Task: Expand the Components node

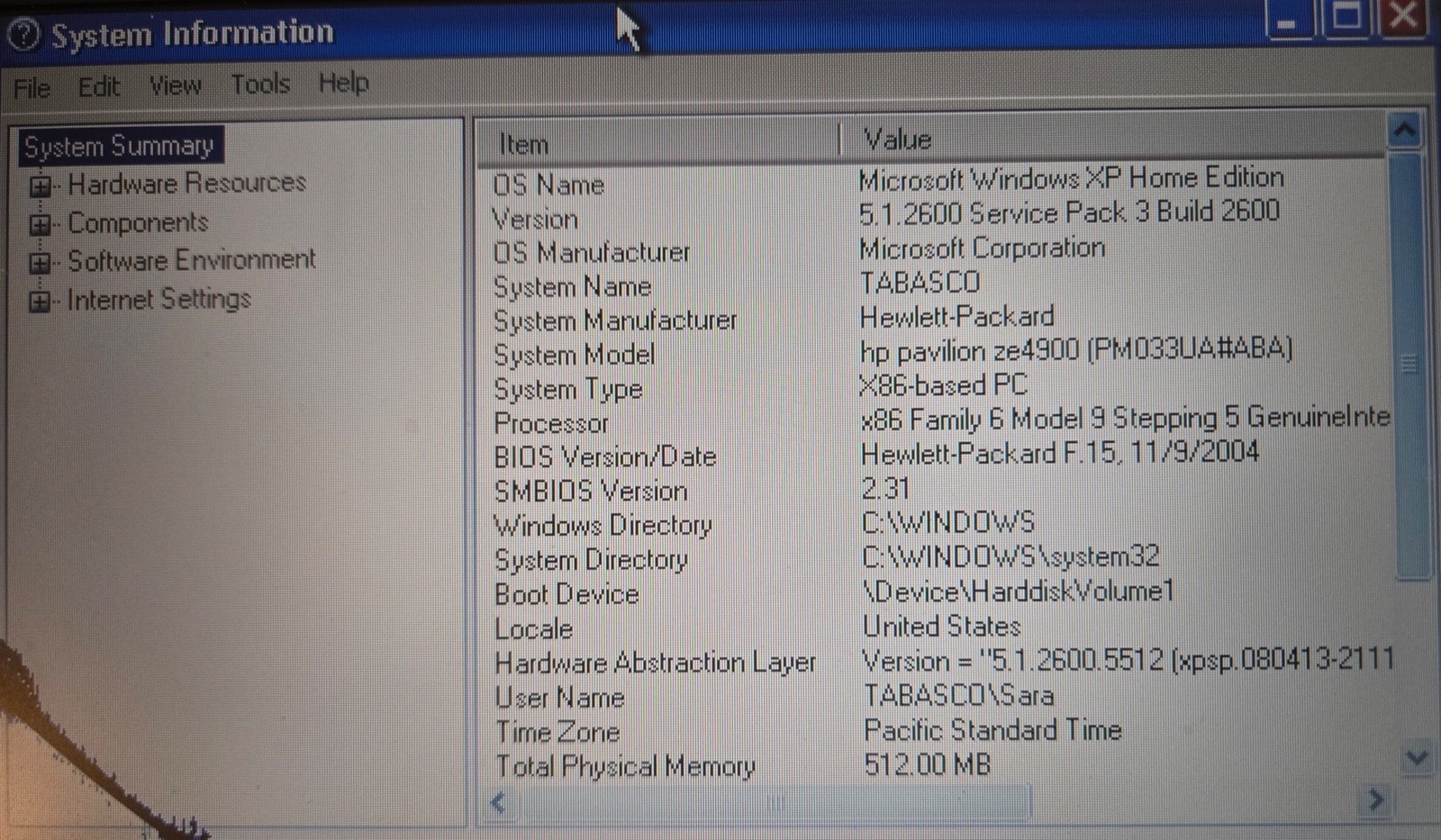Action: 40,224
